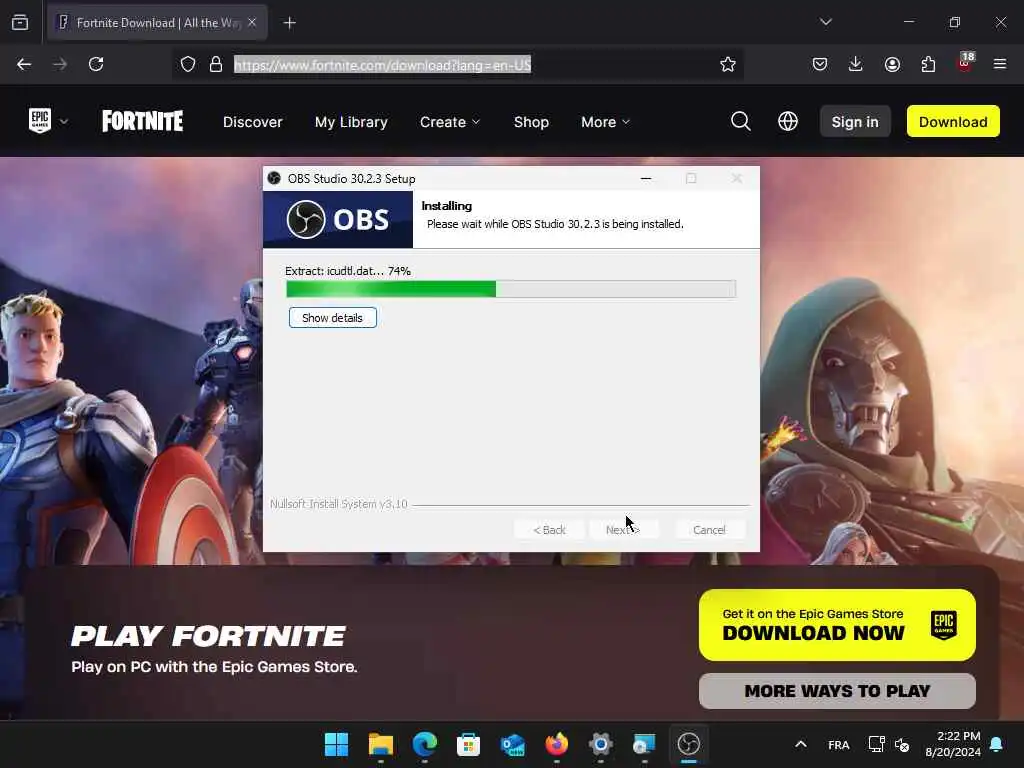Open the network status tray icon
The width and height of the screenshot is (1024, 768).
[x=876, y=744]
